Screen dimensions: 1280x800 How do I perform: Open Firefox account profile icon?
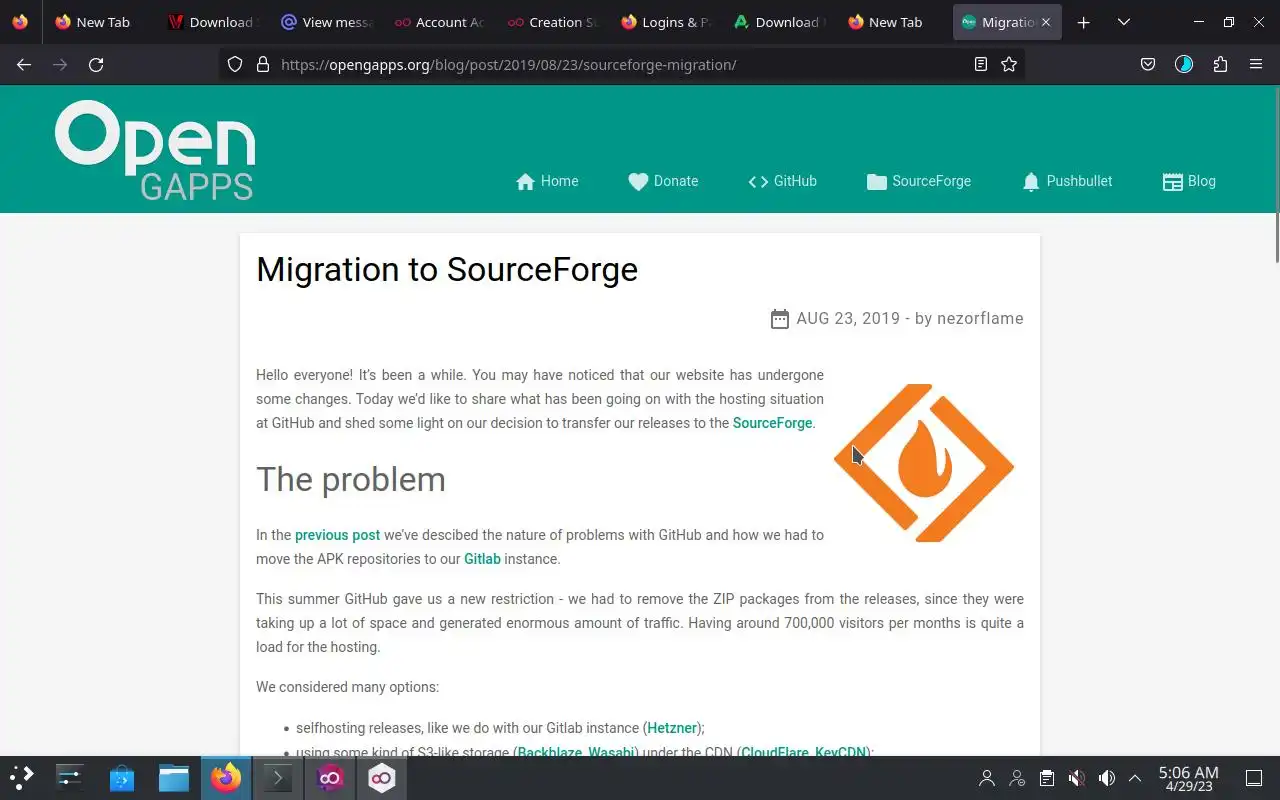[1184, 64]
